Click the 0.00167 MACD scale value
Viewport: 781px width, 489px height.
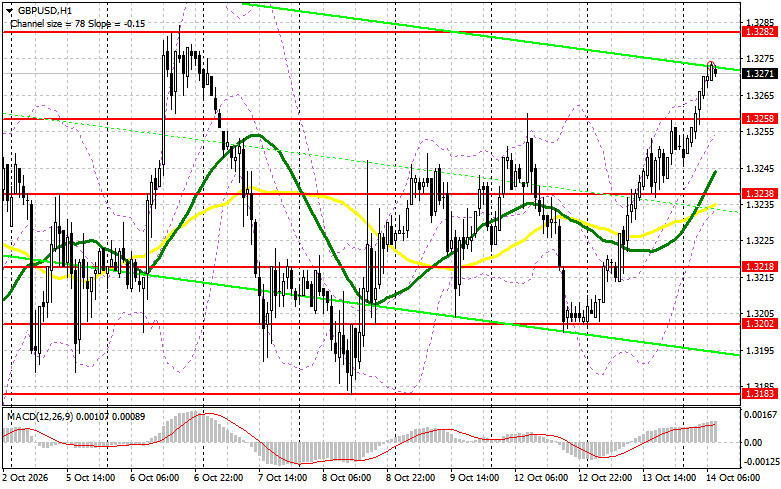point(760,414)
